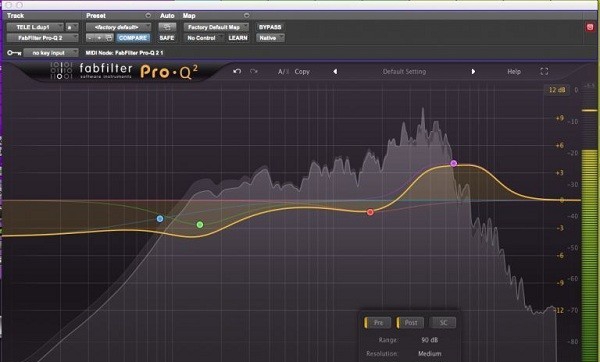Screen dimensions: 600x362
Task: Open the Native format selector
Action: click(x=271, y=38)
